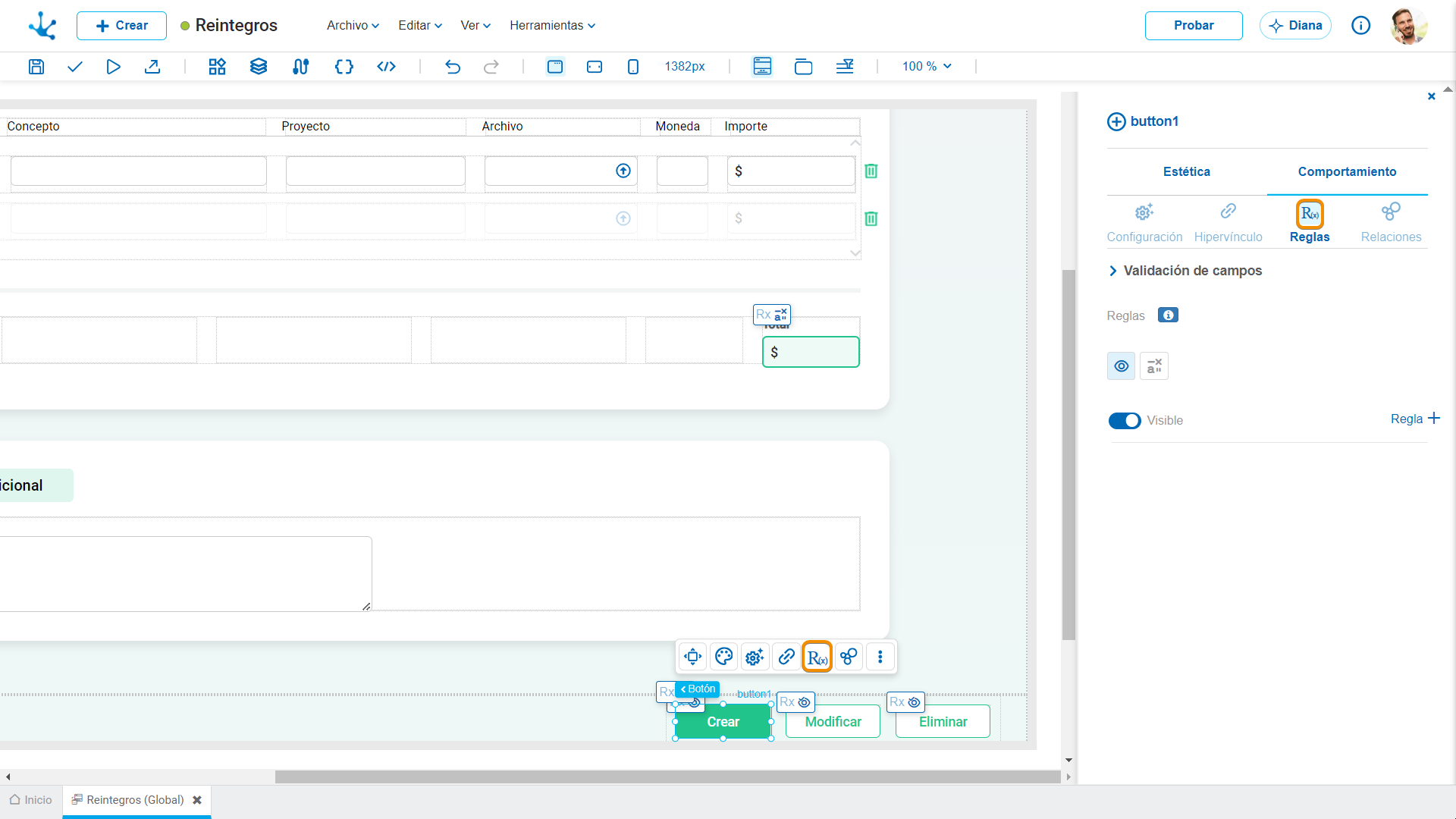Click the horizontal scrollbar below the canvas
This screenshot has height=819, width=1456.
coord(667,777)
